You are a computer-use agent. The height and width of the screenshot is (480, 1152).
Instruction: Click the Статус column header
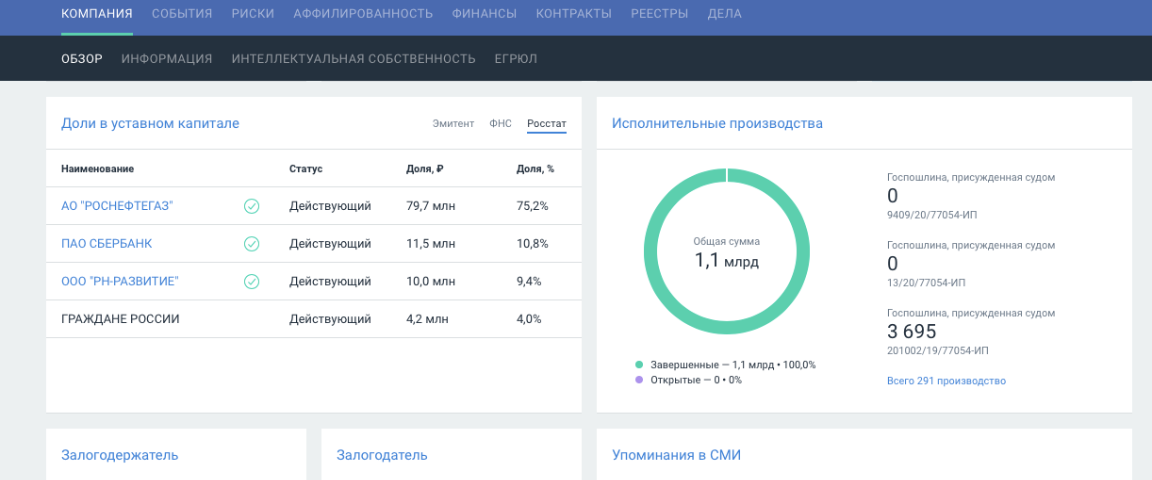click(x=306, y=169)
